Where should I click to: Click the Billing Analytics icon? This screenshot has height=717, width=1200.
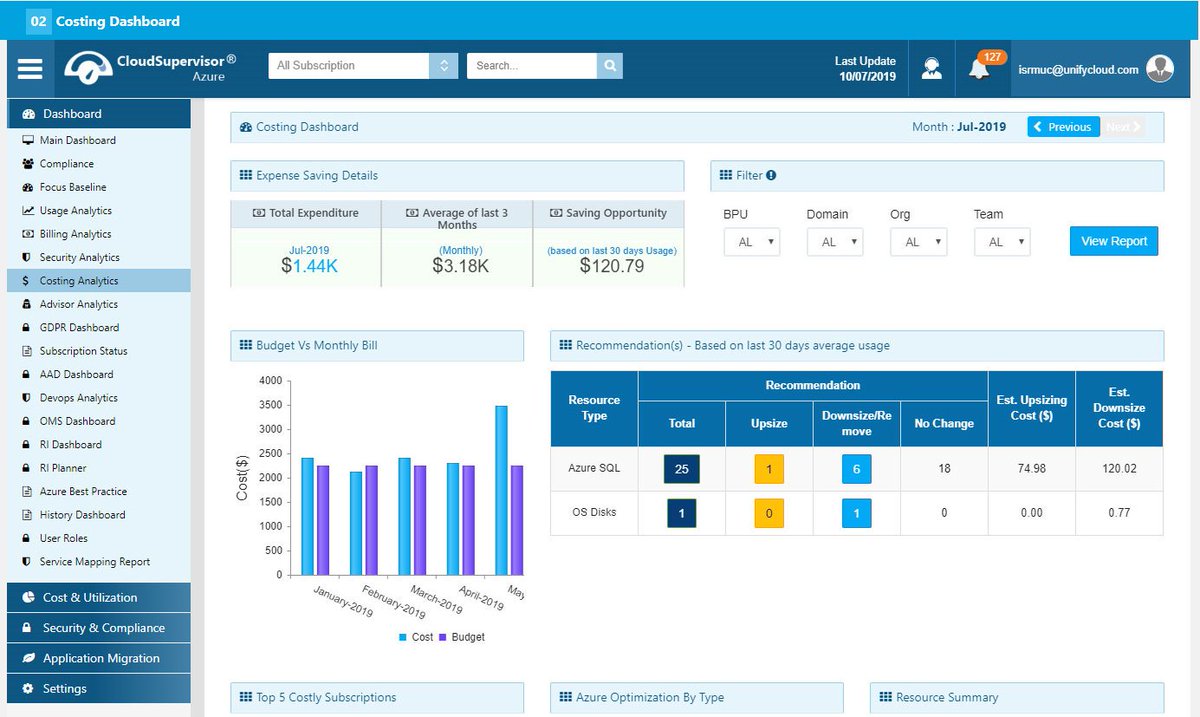click(x=29, y=234)
